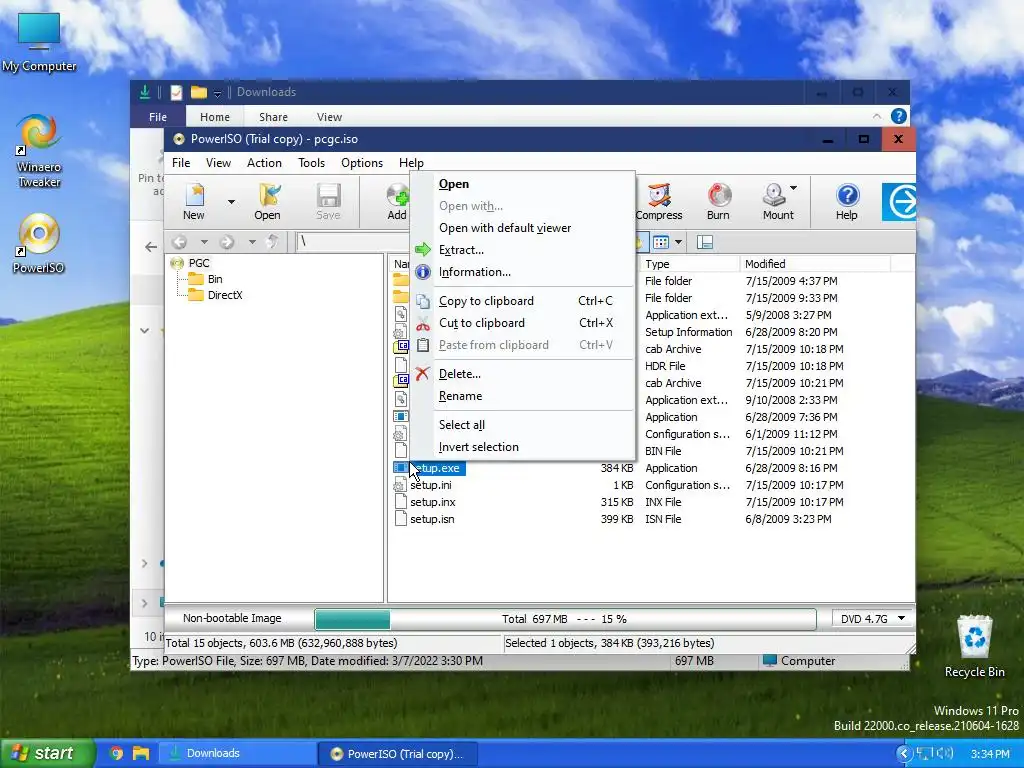Open the Help menu in PowerISO
Viewport: 1024px width, 768px height.
pos(411,163)
